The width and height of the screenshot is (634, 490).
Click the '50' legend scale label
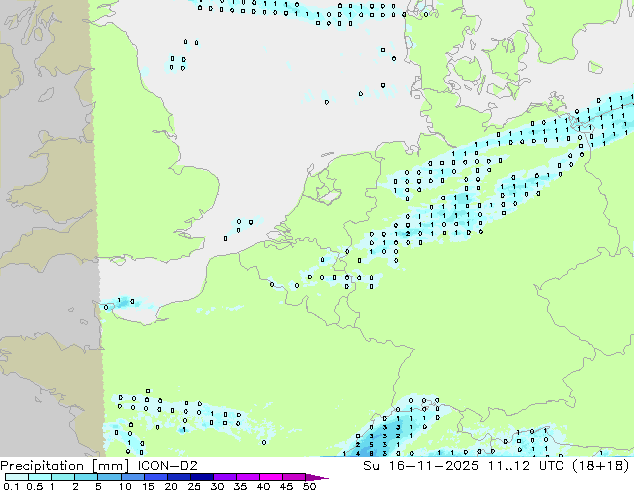click(309, 486)
